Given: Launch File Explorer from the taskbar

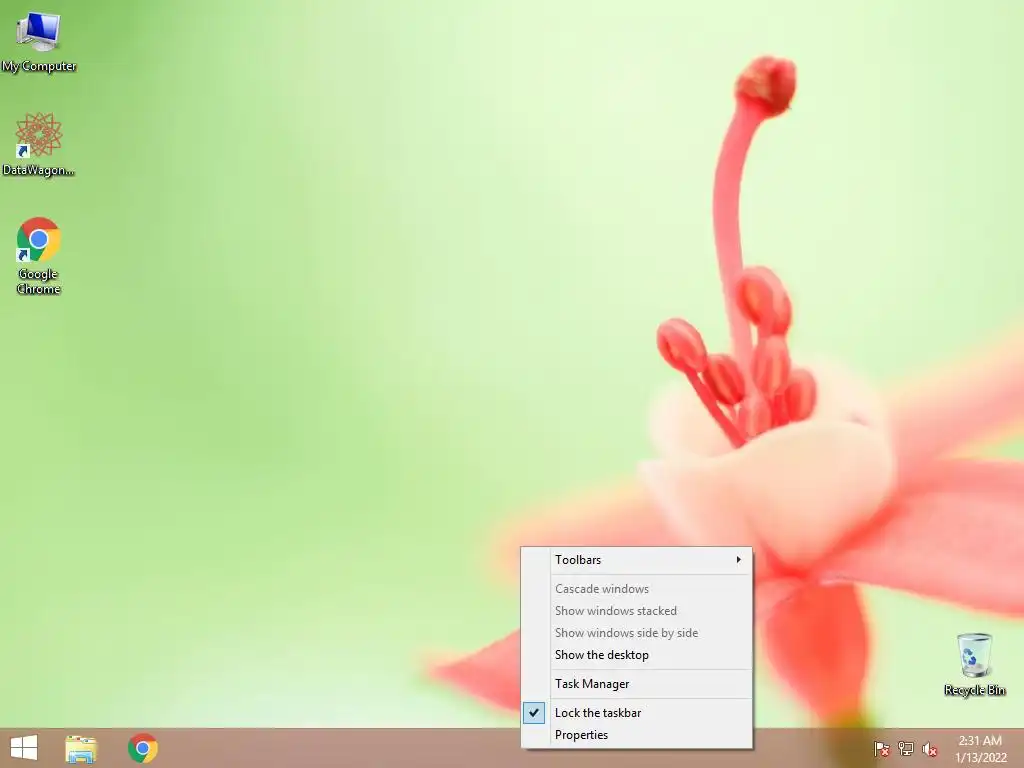Looking at the screenshot, I should (x=81, y=748).
